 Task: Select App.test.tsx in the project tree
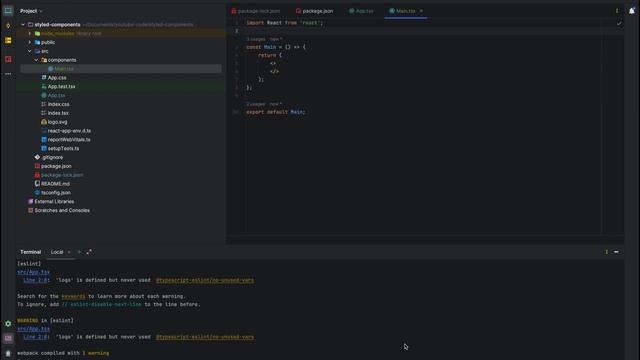tap(61, 87)
